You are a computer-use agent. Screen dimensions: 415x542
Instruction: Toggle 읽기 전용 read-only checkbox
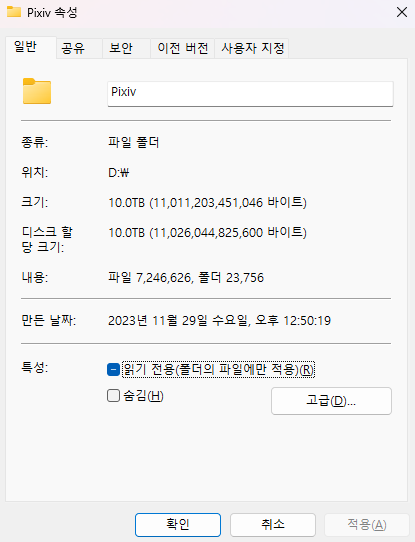tap(113, 370)
